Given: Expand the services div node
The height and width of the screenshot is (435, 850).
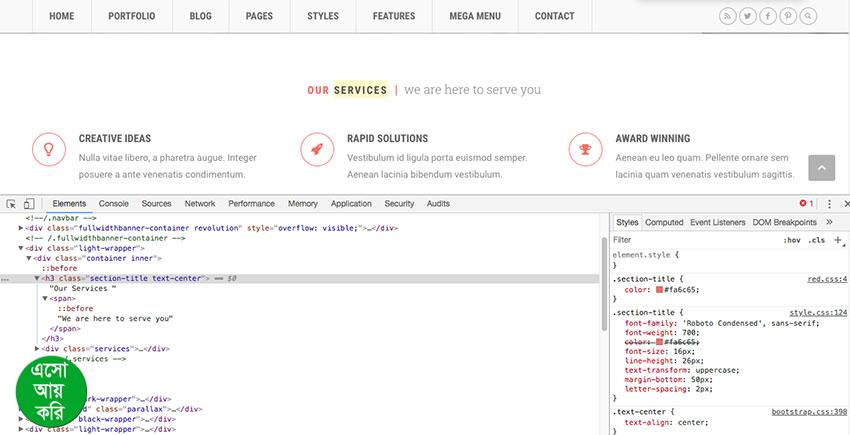Looking at the screenshot, I should coord(37,349).
